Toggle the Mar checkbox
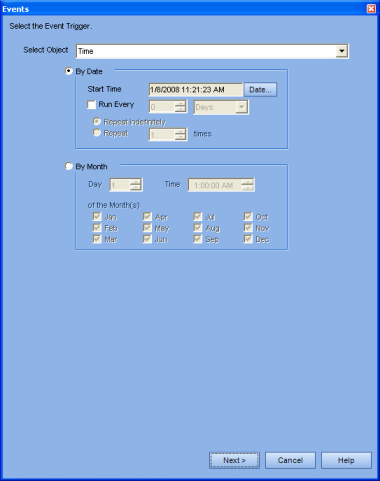 97,239
